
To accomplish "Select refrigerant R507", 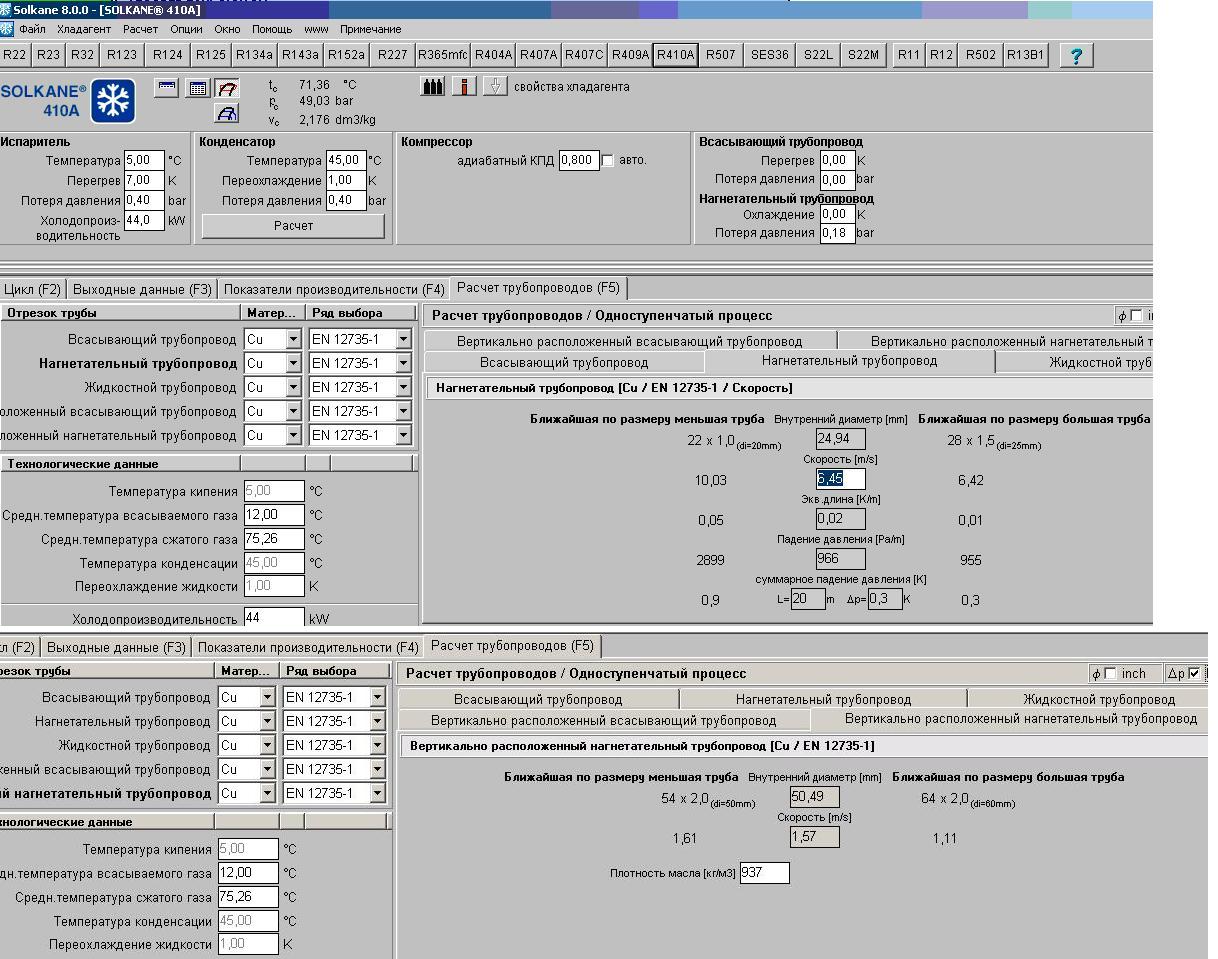I will [x=721, y=55].
